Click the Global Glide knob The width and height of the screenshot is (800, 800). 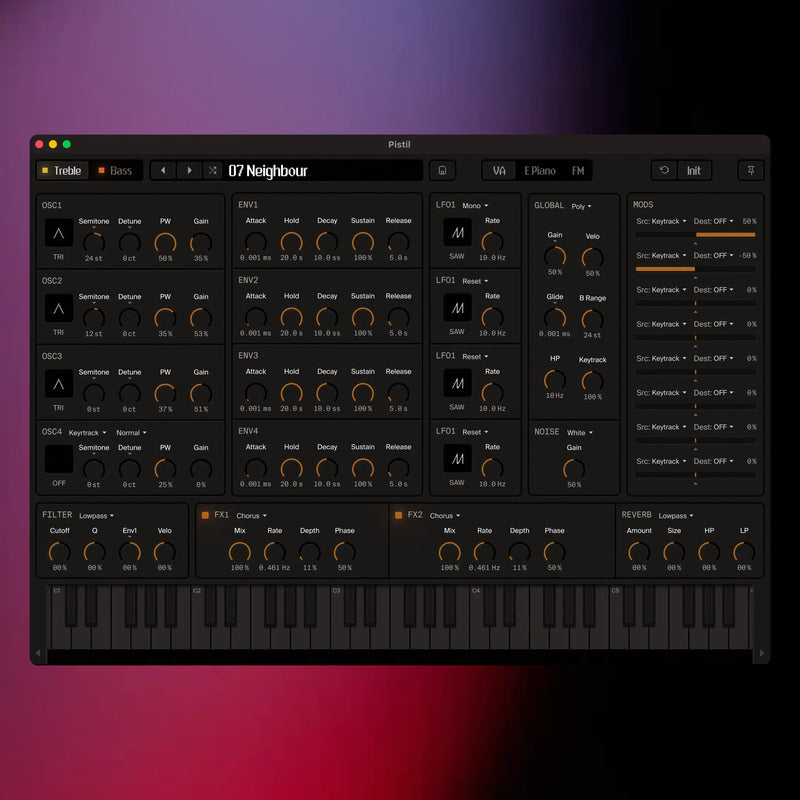[555, 318]
